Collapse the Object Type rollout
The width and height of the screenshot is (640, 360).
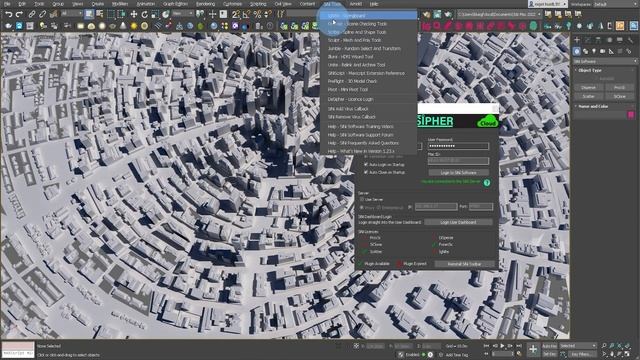point(590,70)
